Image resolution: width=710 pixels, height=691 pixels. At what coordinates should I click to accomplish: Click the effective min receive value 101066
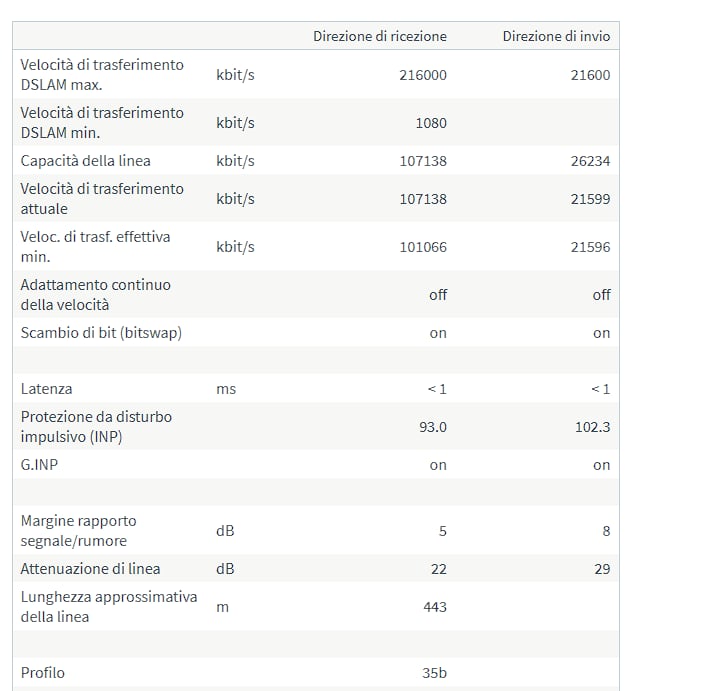coord(422,247)
